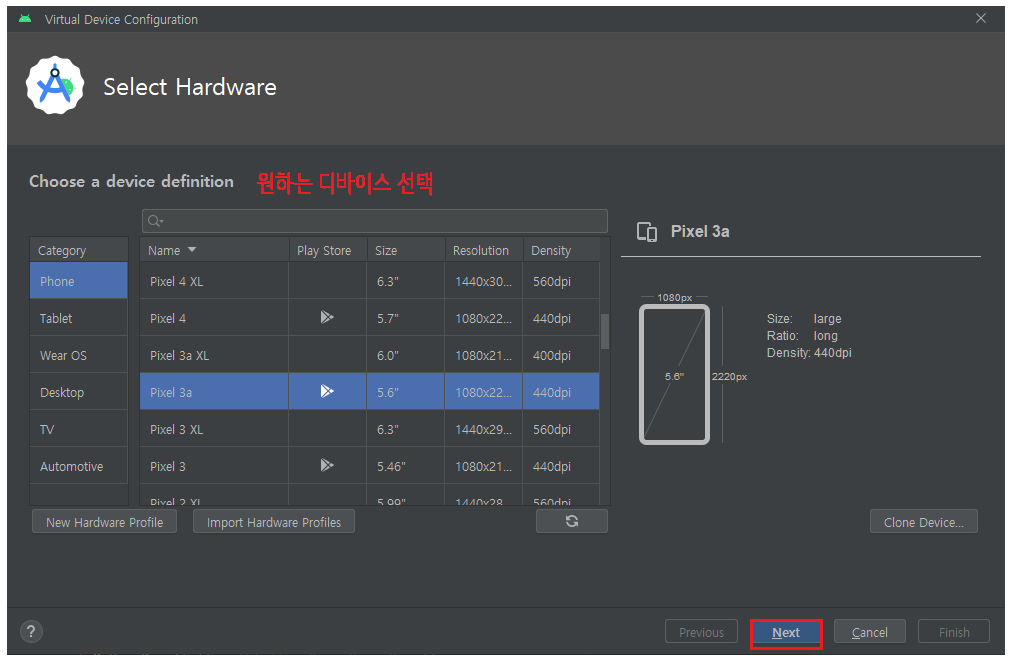1013x662 pixels.
Task: Select the Wear OS category
Action: point(79,355)
